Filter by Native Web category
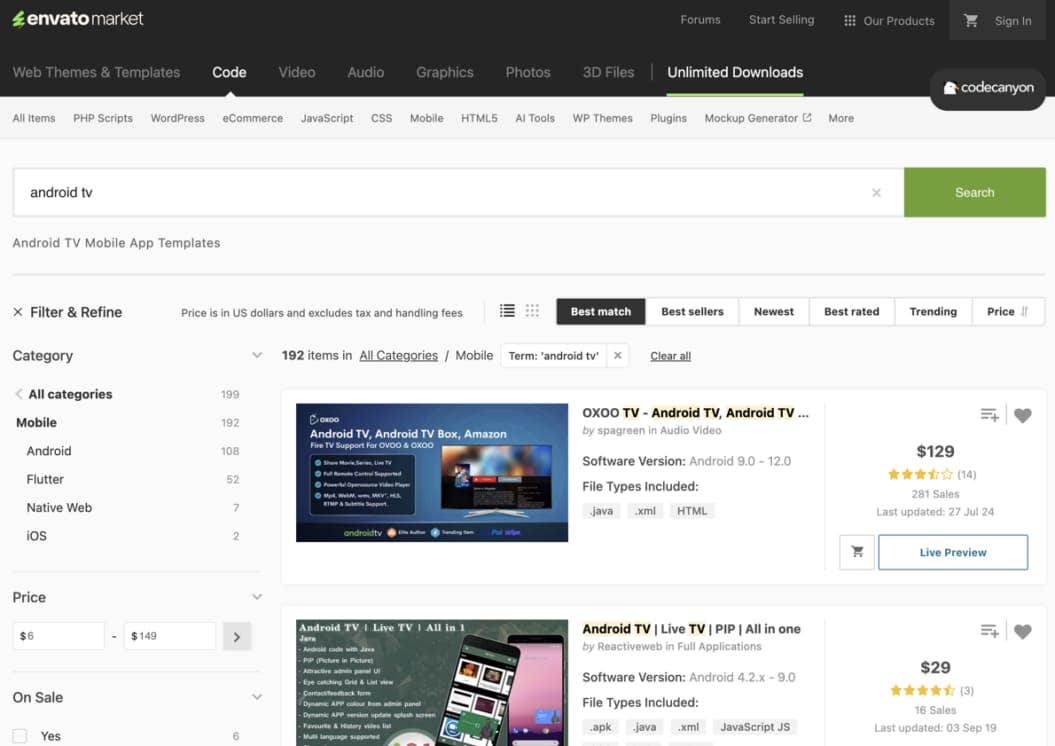 [x=59, y=507]
